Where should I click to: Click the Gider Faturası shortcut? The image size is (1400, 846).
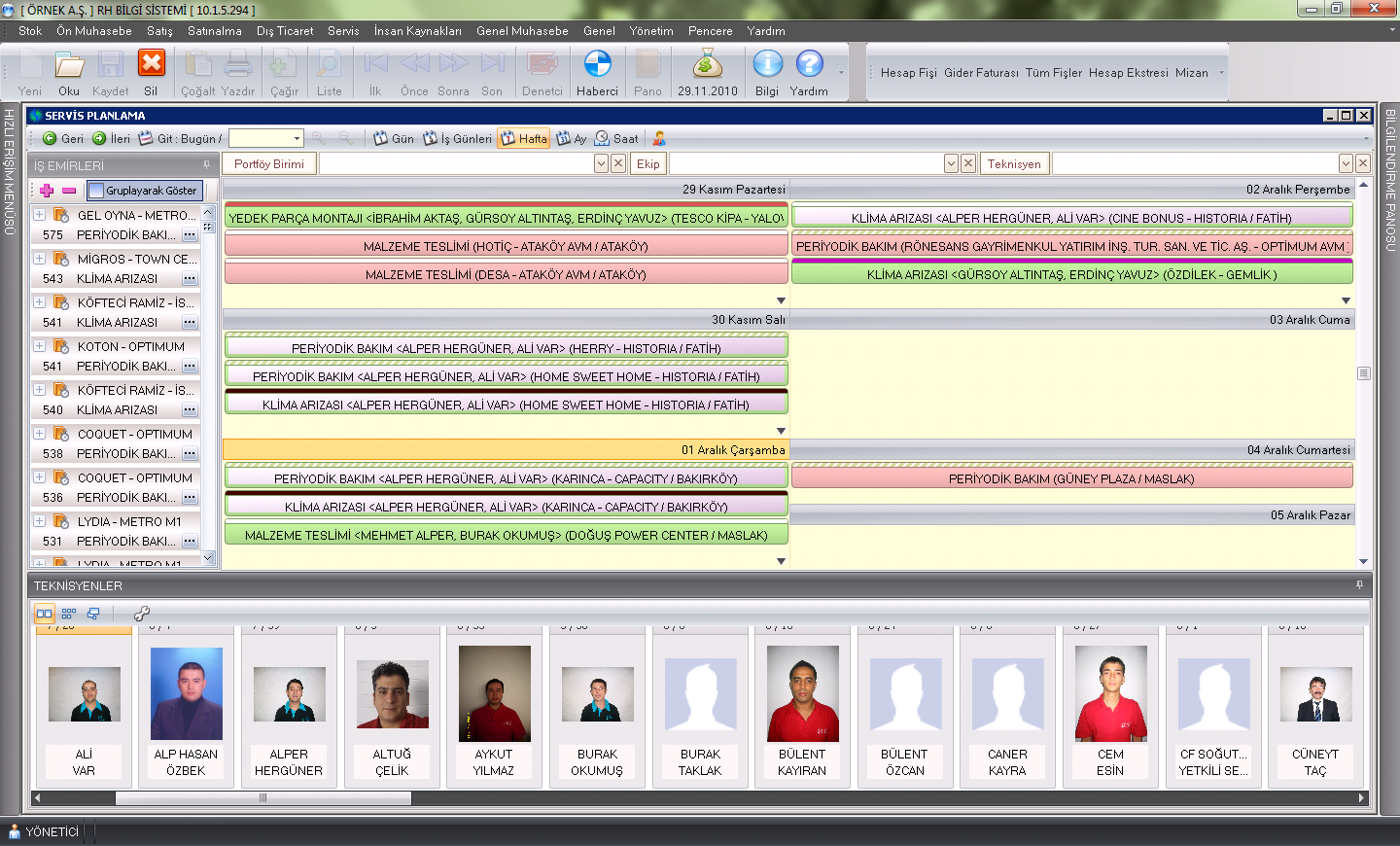pyautogui.click(x=981, y=73)
